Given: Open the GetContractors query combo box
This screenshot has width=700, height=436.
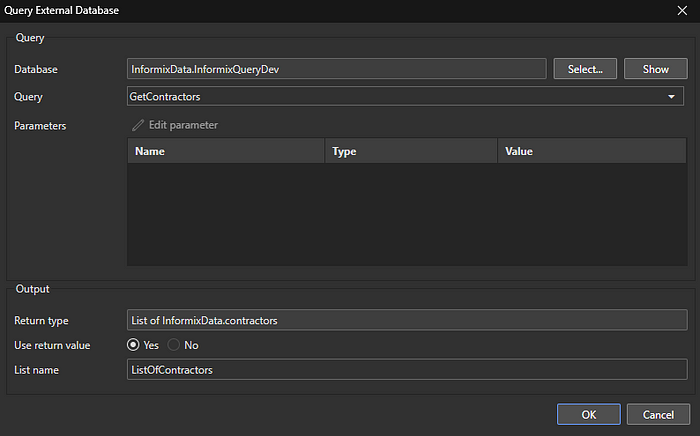Looking at the screenshot, I should click(400, 97).
